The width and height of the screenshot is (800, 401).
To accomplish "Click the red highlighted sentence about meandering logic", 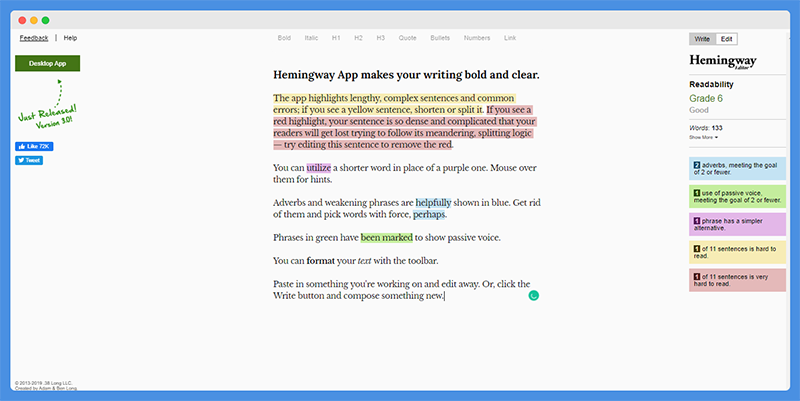I will click(x=404, y=127).
